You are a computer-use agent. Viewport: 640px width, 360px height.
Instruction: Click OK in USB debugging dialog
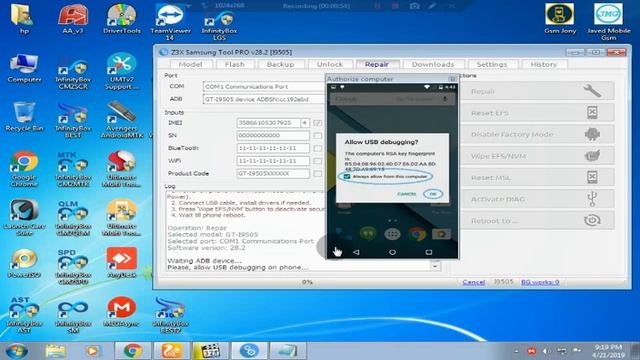pyautogui.click(x=433, y=194)
